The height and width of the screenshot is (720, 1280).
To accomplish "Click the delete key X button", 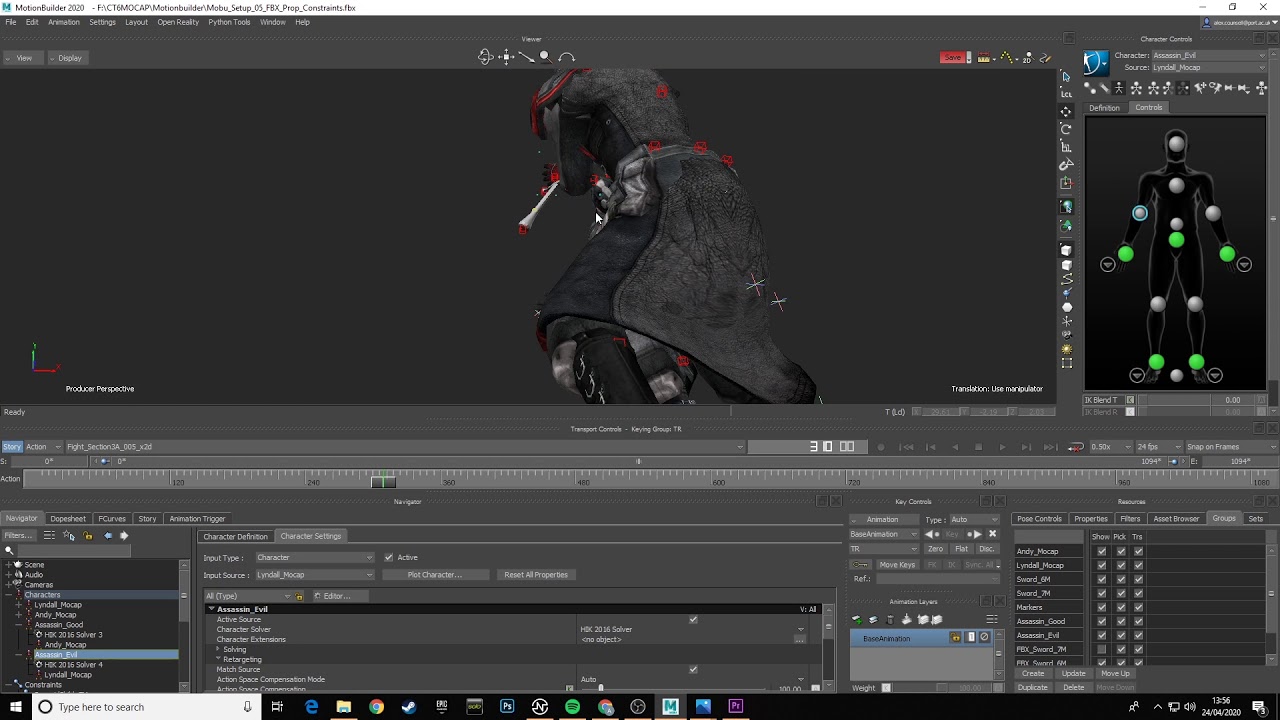I will tap(993, 534).
